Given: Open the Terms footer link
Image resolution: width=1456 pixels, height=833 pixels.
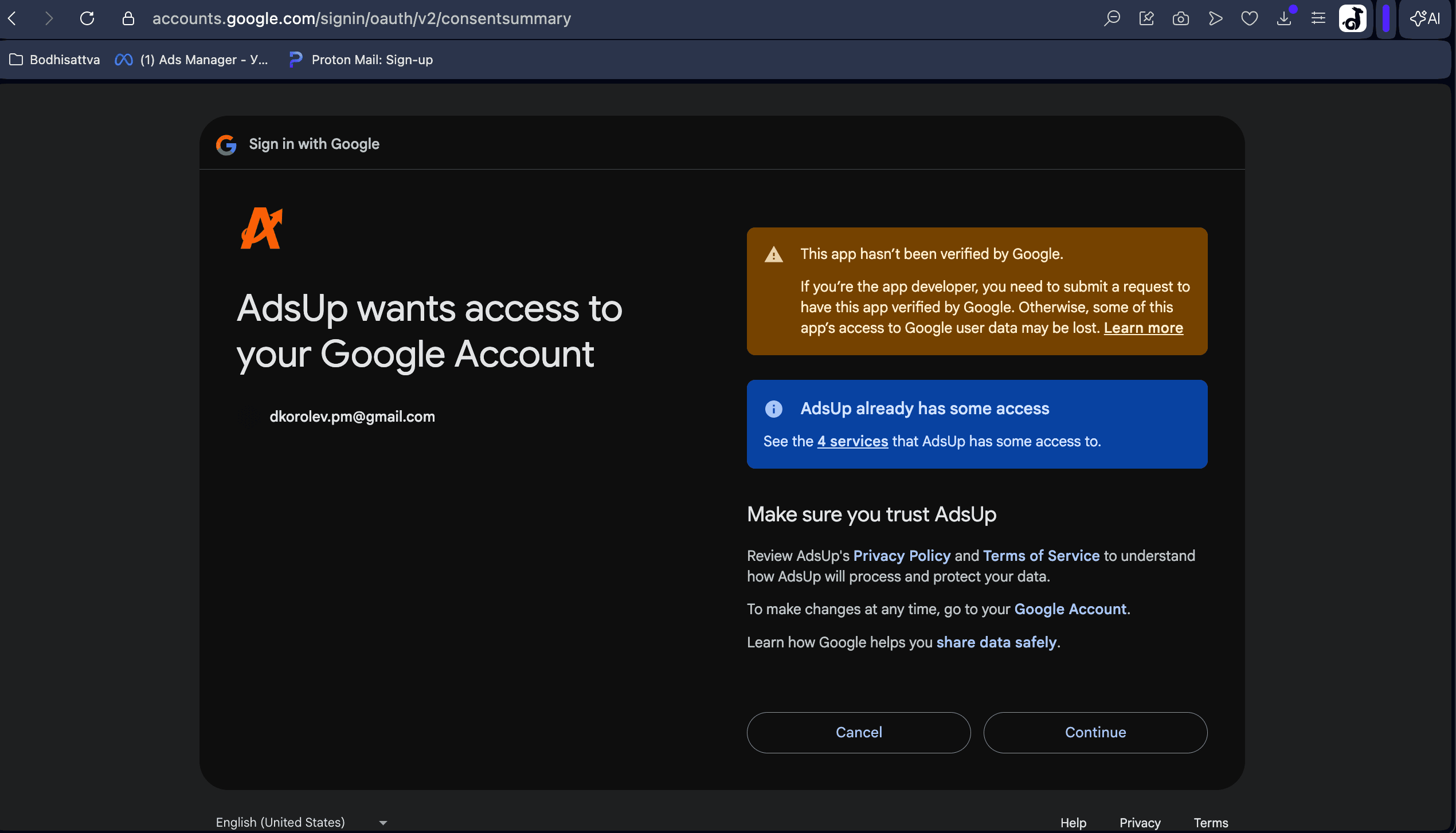Looking at the screenshot, I should (1211, 823).
